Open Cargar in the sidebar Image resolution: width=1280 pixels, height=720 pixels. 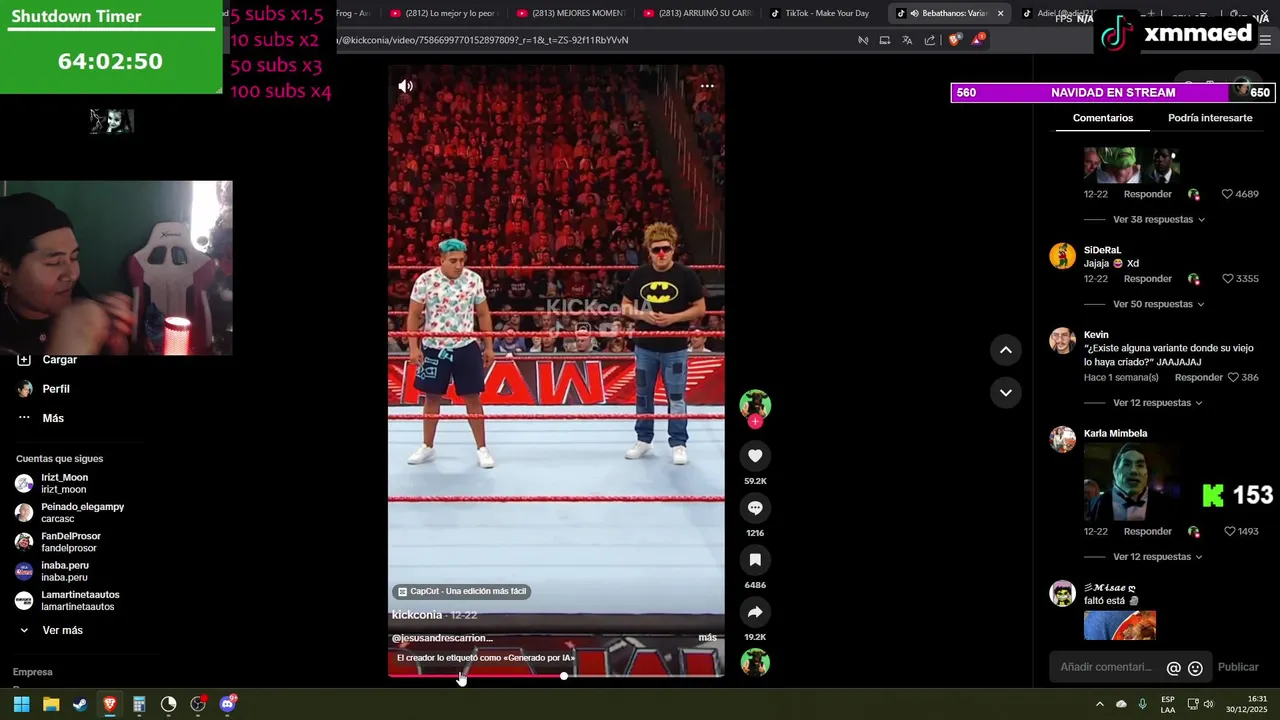[59, 360]
